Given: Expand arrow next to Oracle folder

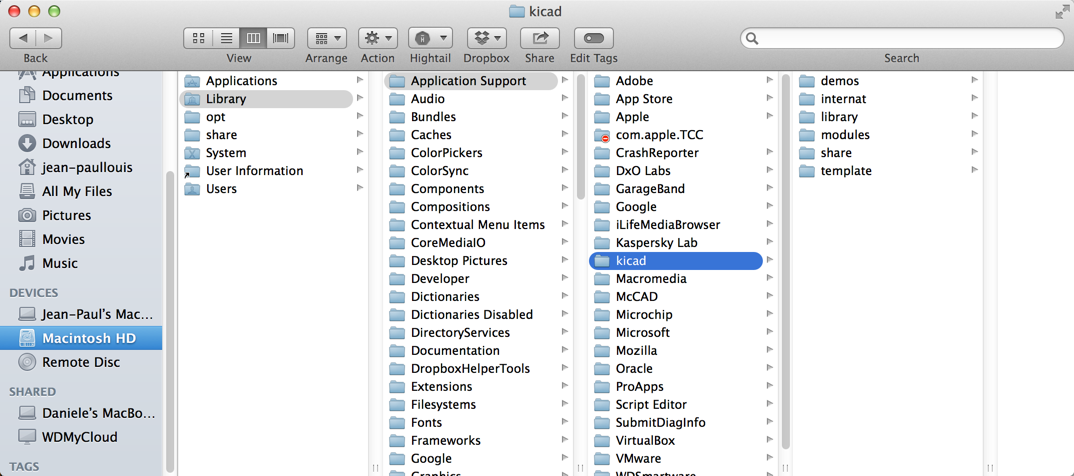Looking at the screenshot, I should (770, 368).
